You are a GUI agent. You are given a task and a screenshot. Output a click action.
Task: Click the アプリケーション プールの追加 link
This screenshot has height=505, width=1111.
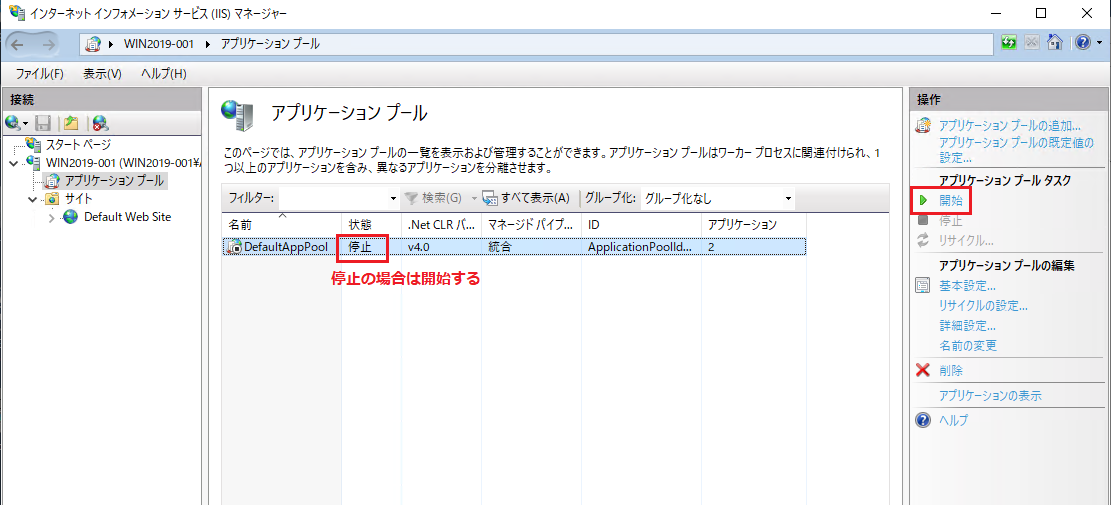click(x=1010, y=126)
